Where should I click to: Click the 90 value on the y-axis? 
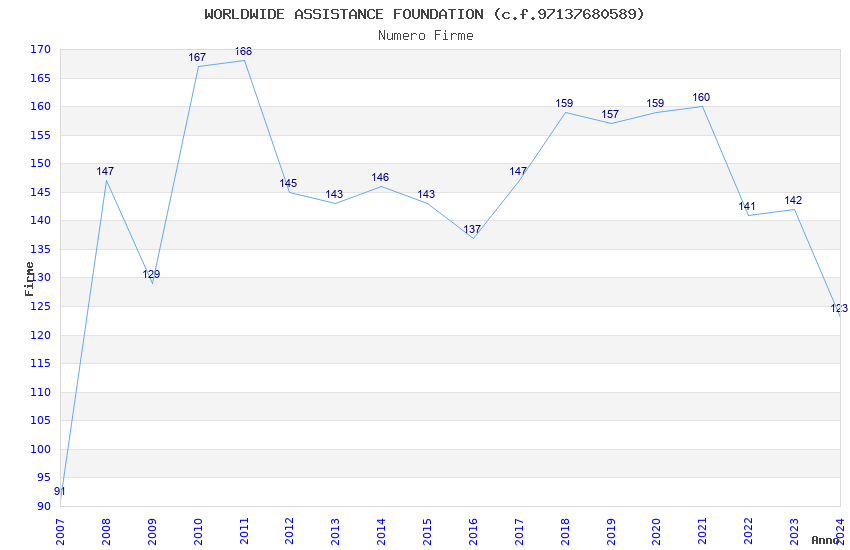pos(43,506)
